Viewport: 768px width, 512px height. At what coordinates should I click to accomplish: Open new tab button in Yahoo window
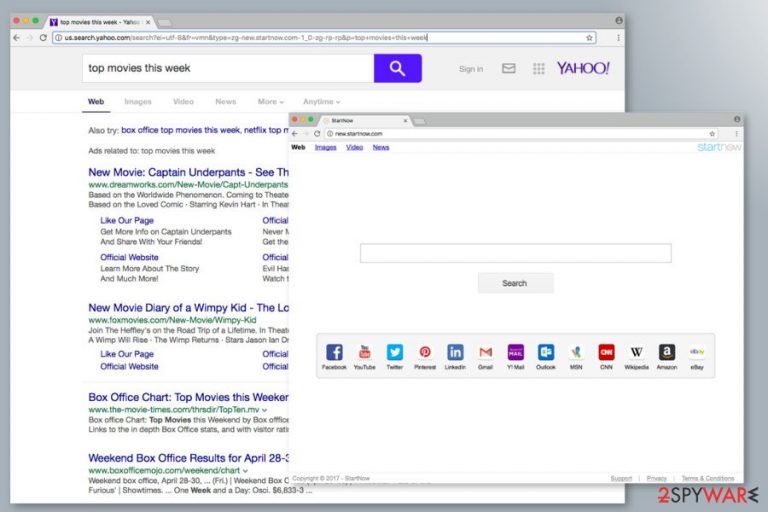point(165,23)
